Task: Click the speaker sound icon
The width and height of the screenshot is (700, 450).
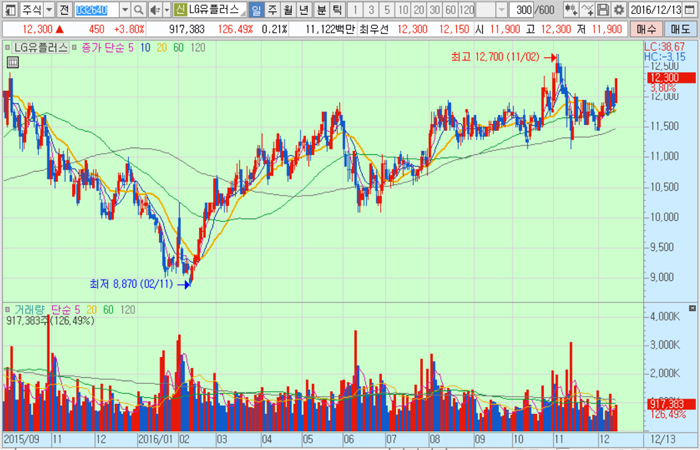Action: [x=155, y=9]
